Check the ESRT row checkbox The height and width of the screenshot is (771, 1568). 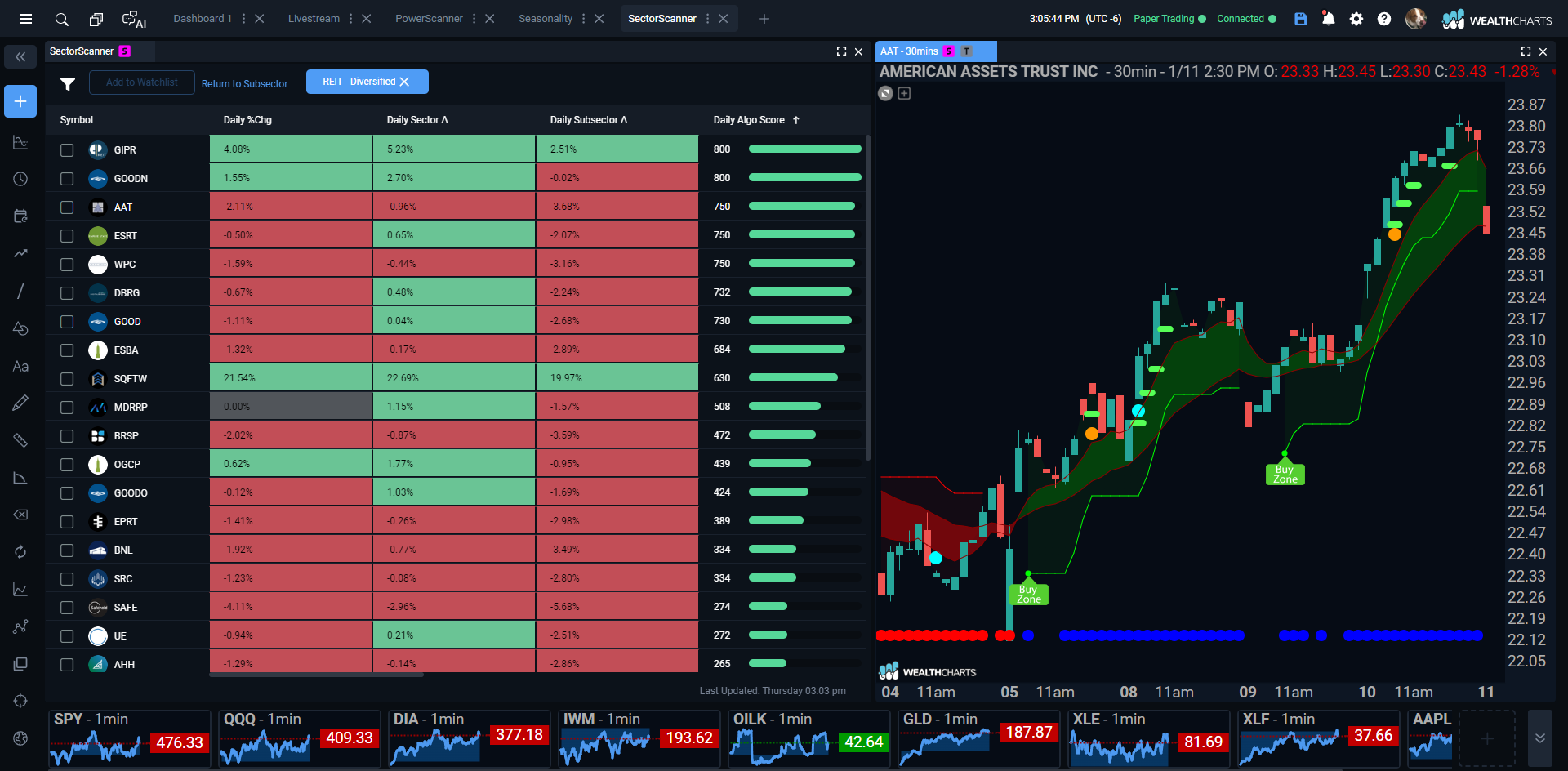pyautogui.click(x=67, y=236)
